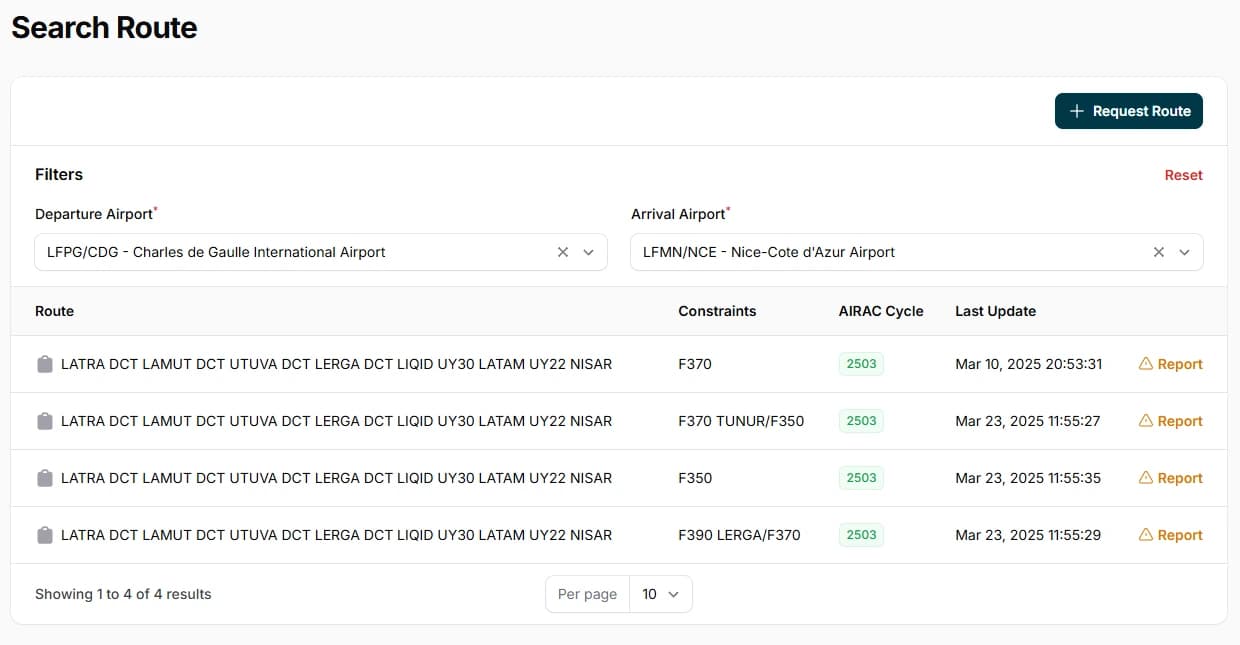Expand the Departure Airport dropdown
The width and height of the screenshot is (1240, 645).
tap(589, 252)
